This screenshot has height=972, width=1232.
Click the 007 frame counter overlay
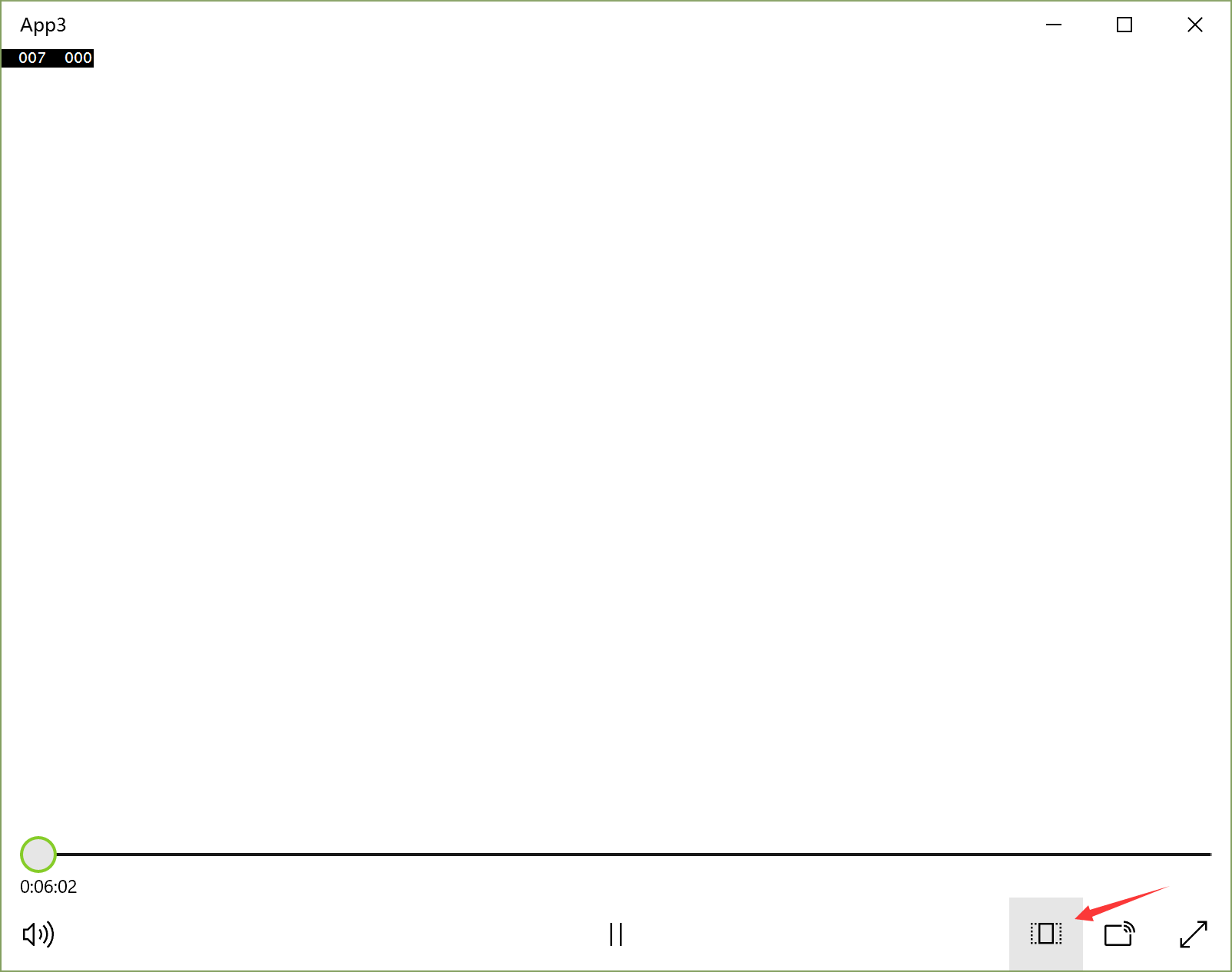click(32, 58)
